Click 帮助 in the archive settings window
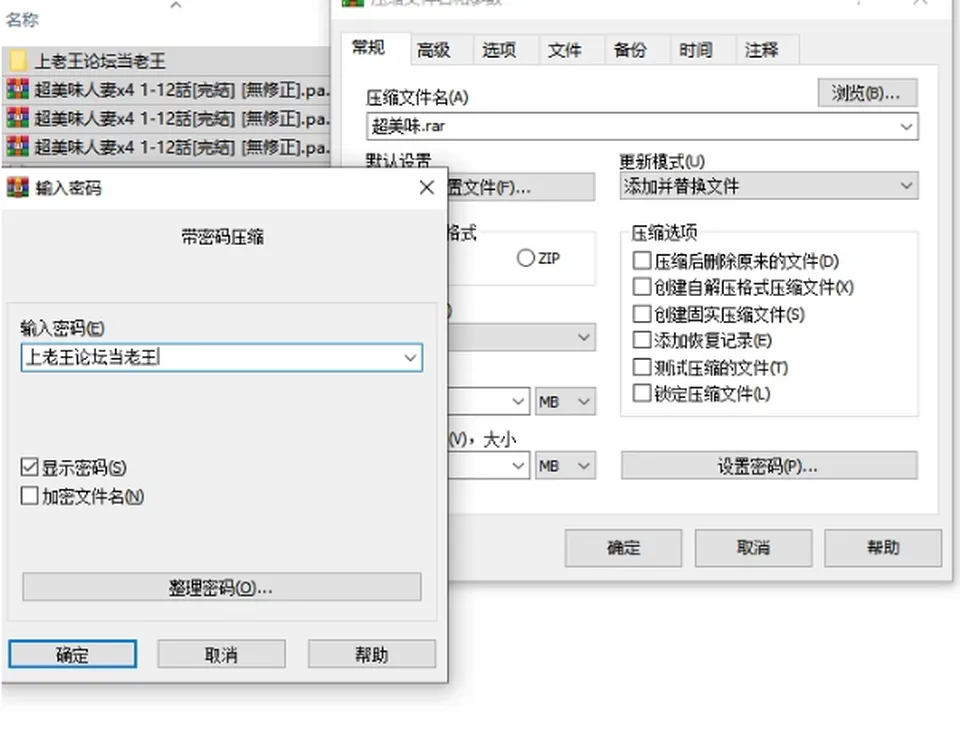 point(883,548)
